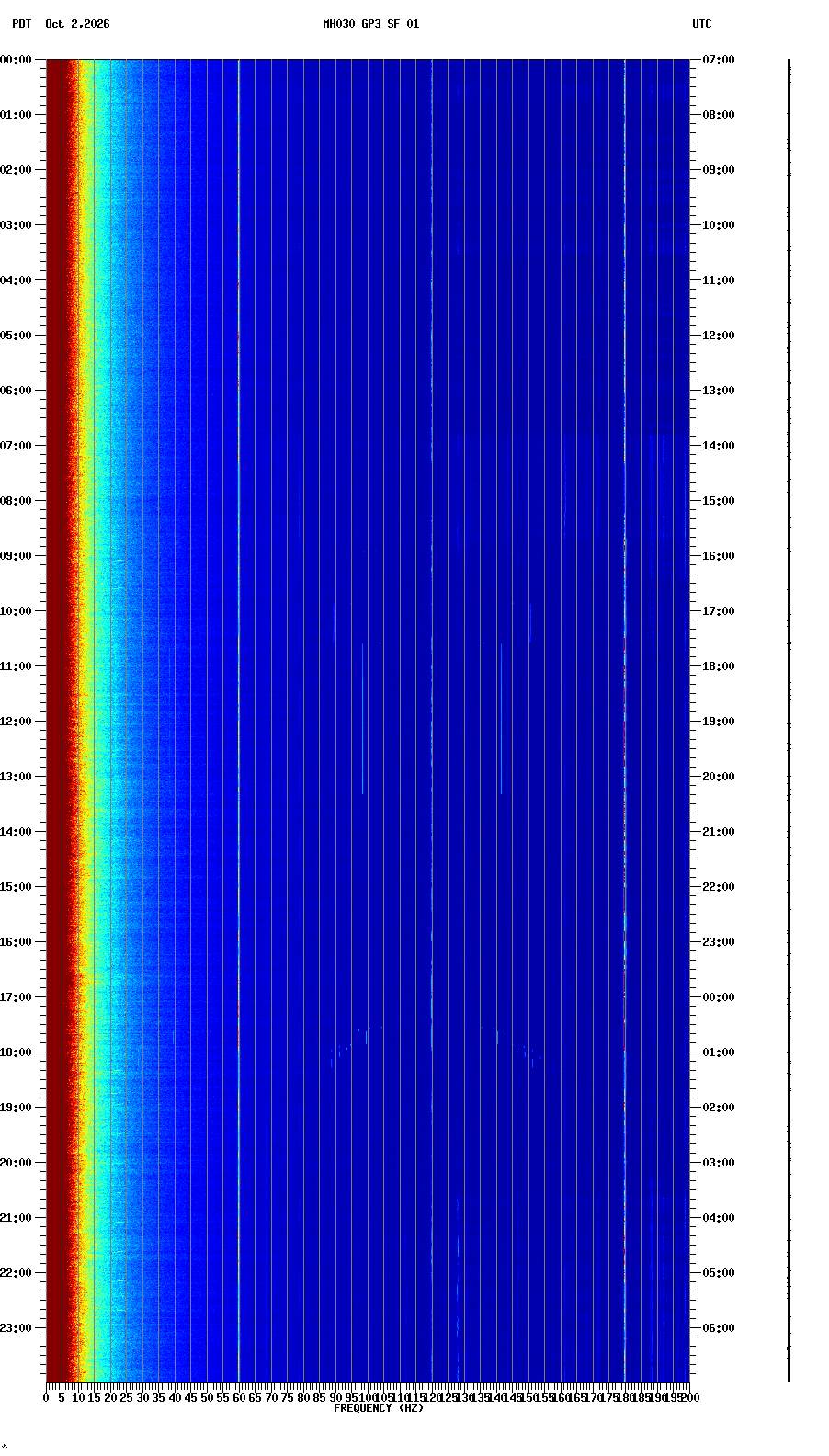This screenshot has height=1456, width=829.
Task: Select the FREQUENCY (HZ) axis label
Action: (x=378, y=1408)
